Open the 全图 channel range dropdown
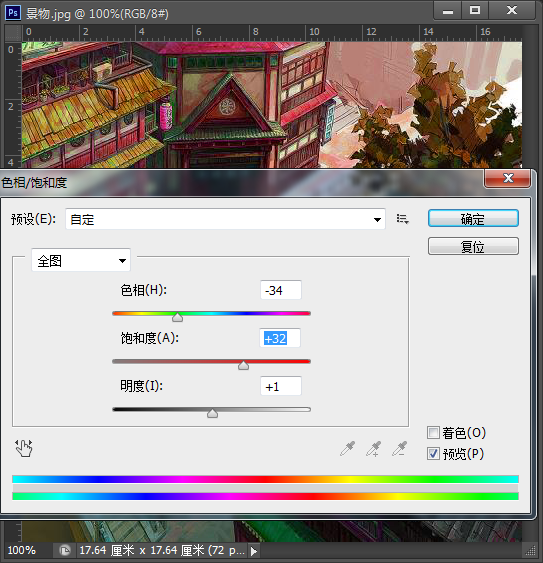The width and height of the screenshot is (543, 563). point(81,260)
